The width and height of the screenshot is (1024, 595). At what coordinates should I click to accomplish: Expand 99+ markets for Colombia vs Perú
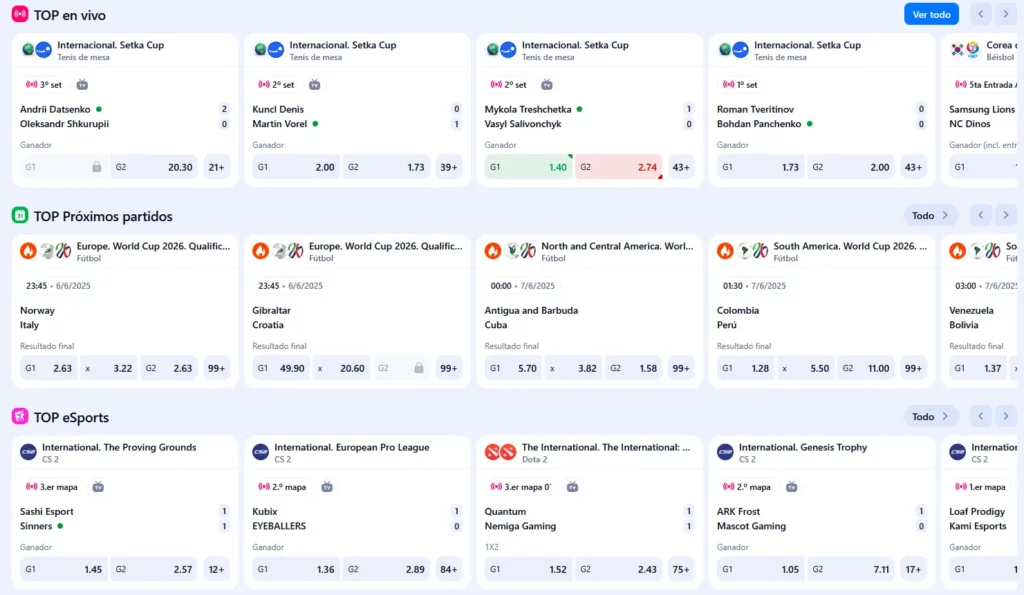(x=913, y=368)
